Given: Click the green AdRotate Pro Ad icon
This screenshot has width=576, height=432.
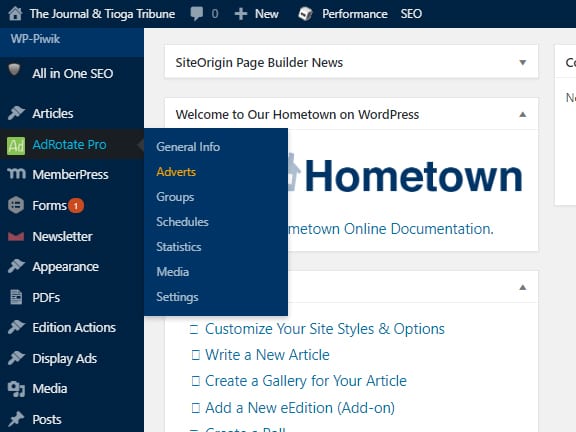Looking at the screenshot, I should coord(16,146).
